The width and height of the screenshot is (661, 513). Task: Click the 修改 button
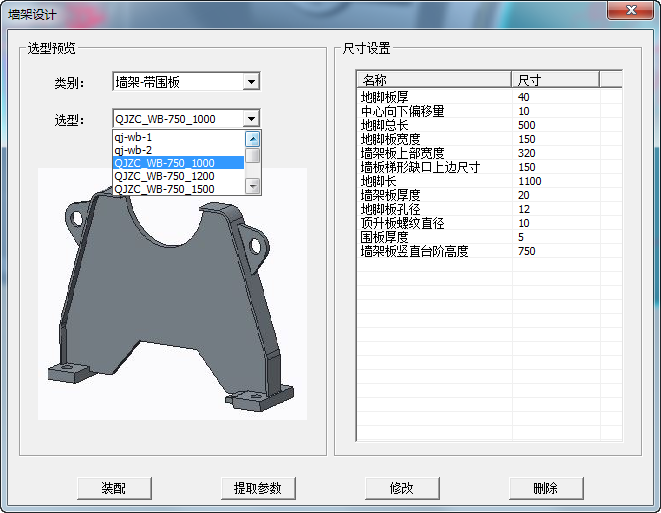(401, 488)
